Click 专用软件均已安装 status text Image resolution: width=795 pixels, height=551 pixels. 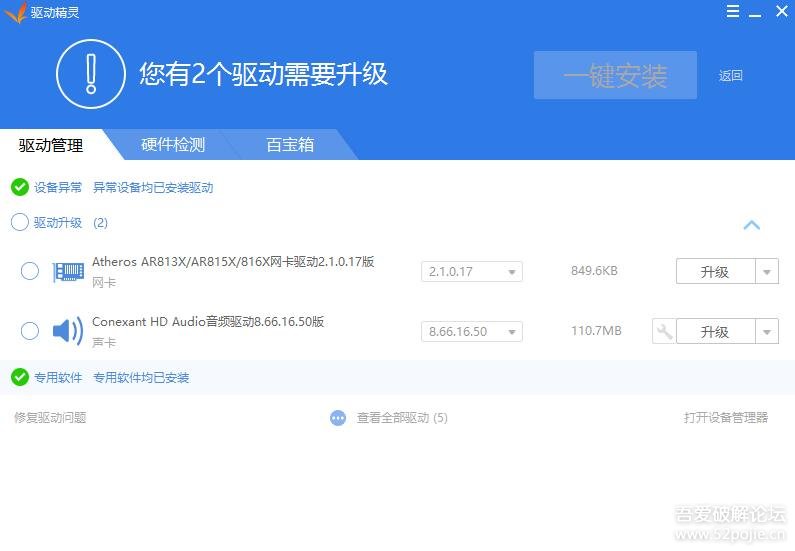click(x=141, y=378)
